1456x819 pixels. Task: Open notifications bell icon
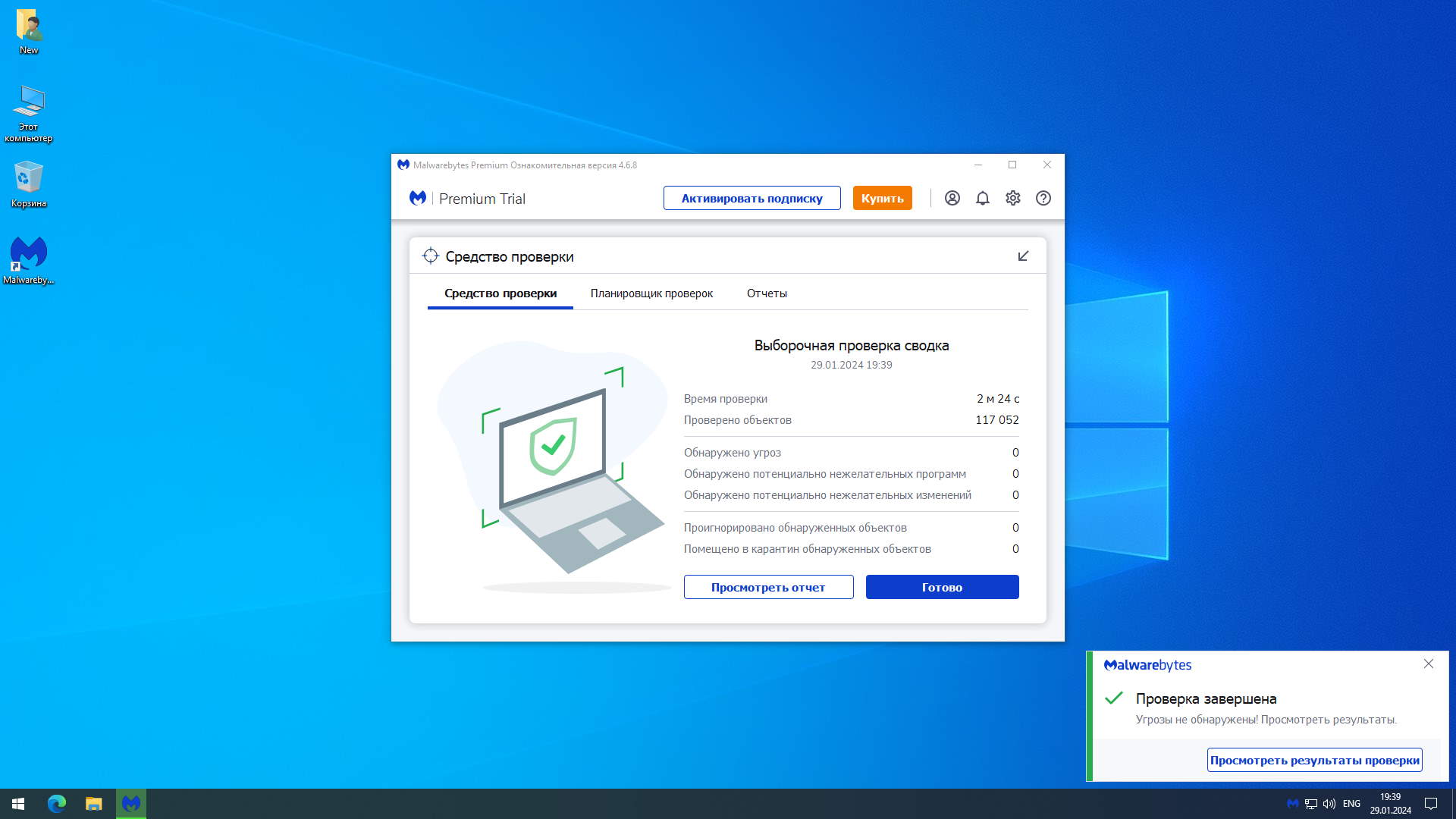[x=983, y=198]
